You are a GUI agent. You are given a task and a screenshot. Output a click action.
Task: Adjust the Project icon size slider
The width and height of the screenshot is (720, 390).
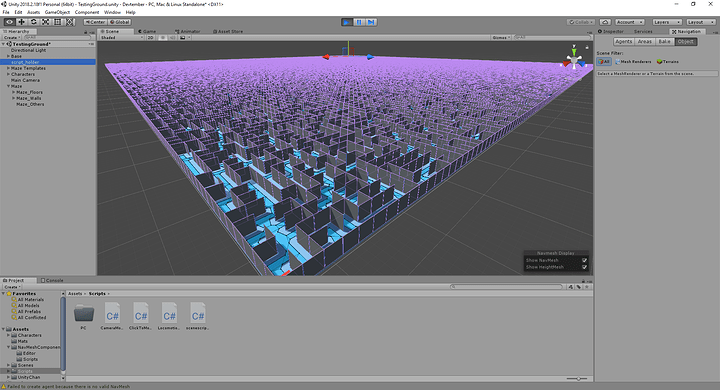[x=578, y=379]
